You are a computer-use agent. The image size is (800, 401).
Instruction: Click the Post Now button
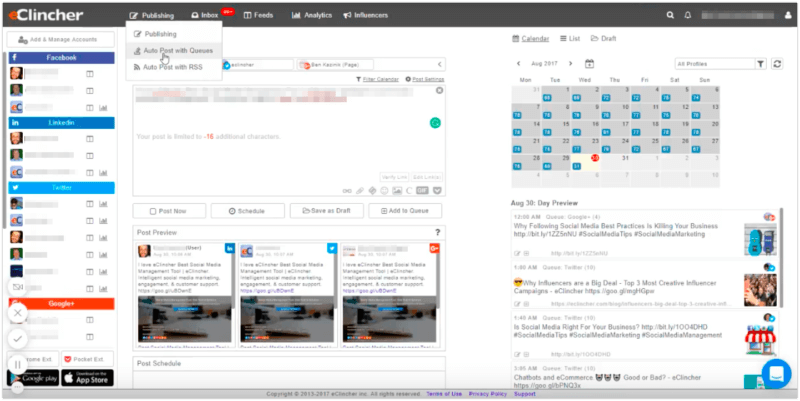169,211
